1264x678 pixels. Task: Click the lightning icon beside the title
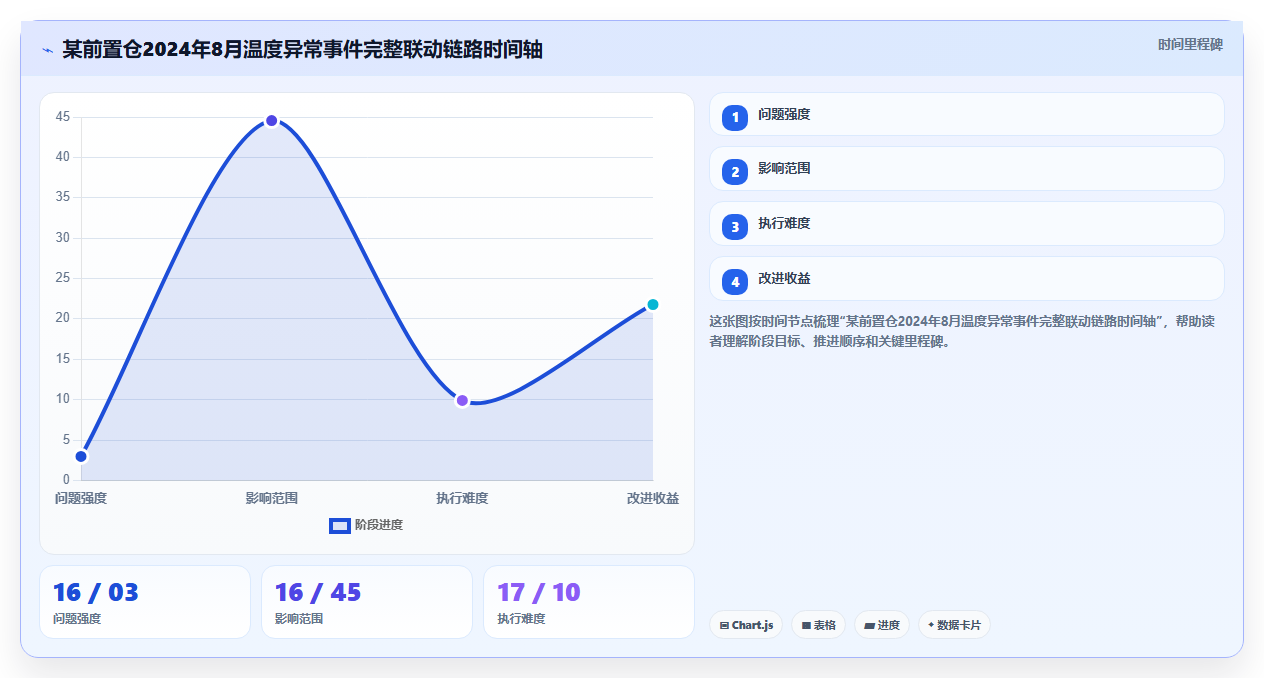coord(47,50)
